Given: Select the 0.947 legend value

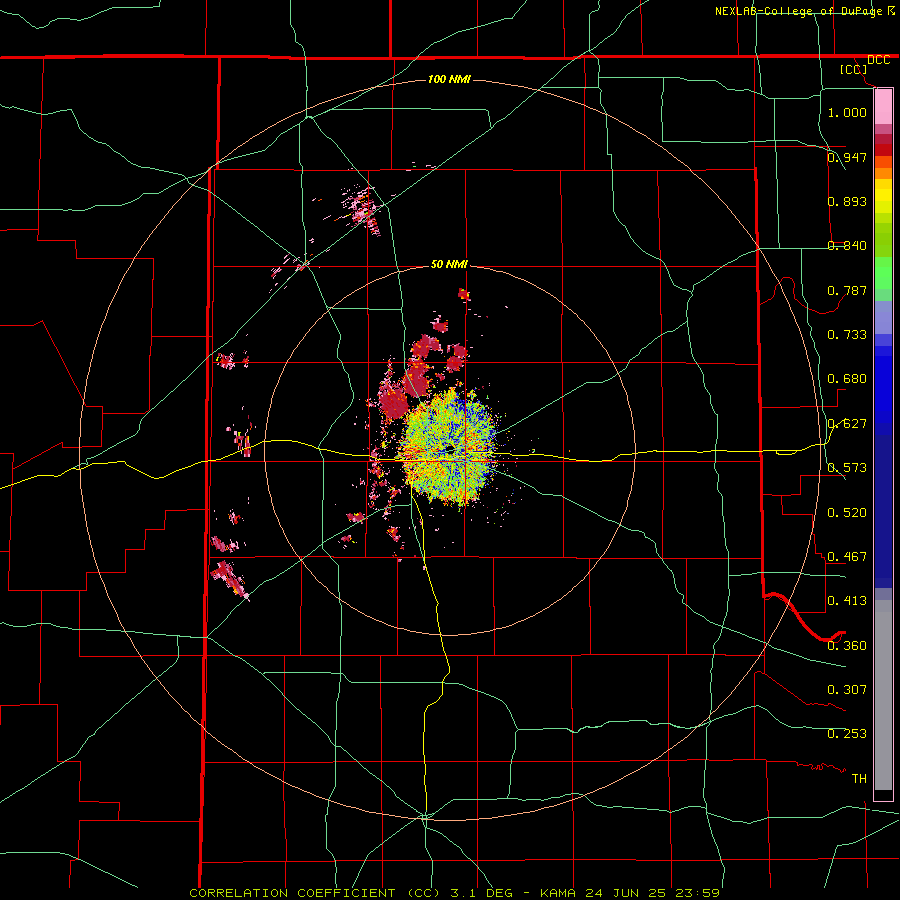Looking at the screenshot, I should (x=847, y=157).
